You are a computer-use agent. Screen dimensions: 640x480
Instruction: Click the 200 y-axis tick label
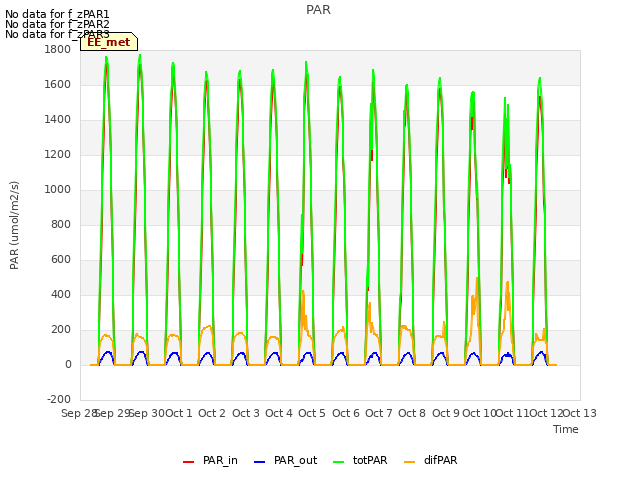[61, 330]
